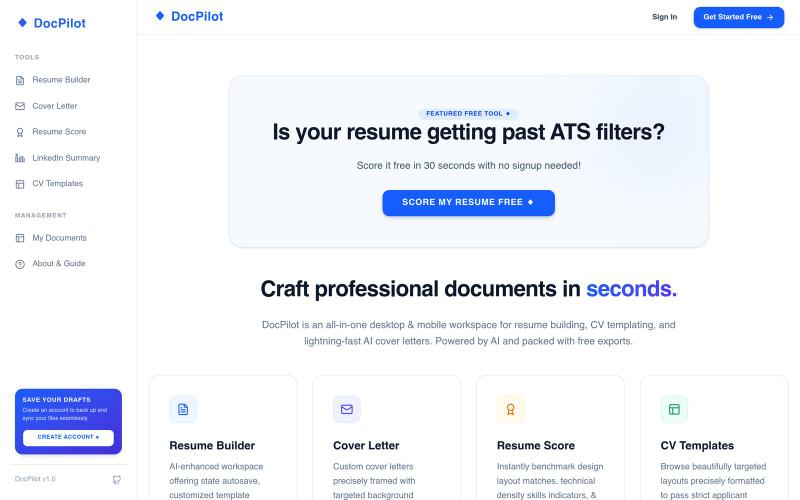
Task: Go to LinkedIn Summary in sidebar
Action: click(68, 158)
